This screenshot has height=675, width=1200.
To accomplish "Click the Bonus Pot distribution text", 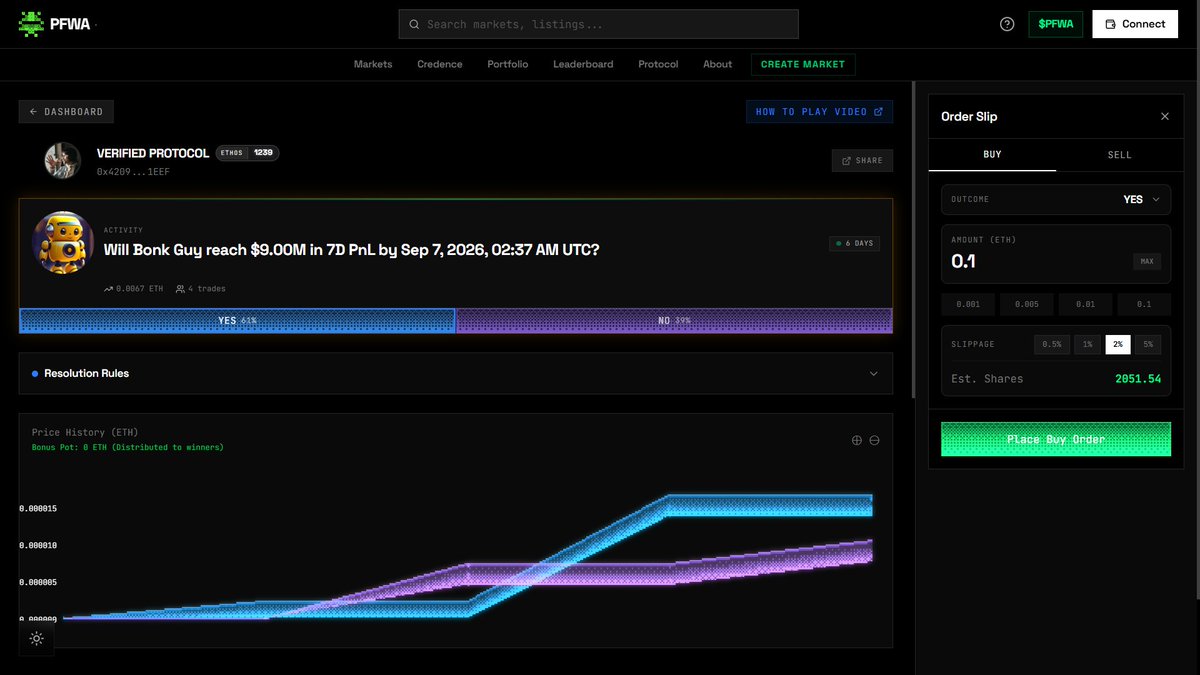I will (x=128, y=448).
